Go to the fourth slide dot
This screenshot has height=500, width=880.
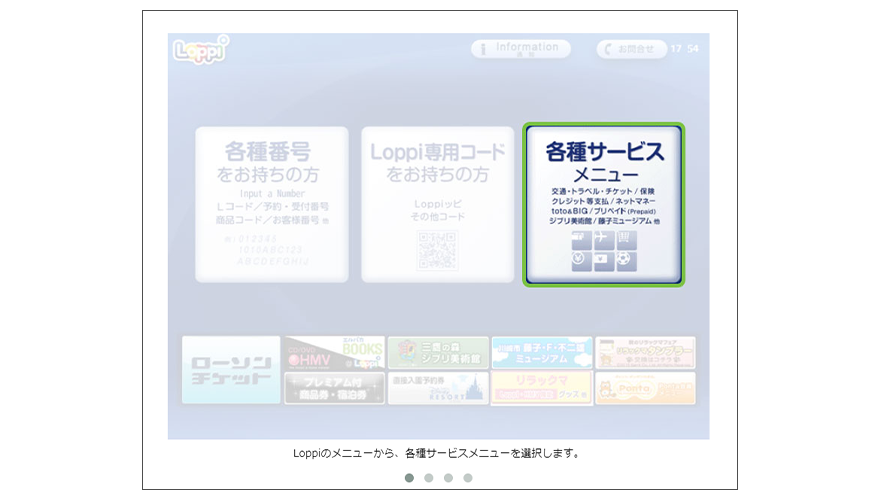click(x=468, y=478)
